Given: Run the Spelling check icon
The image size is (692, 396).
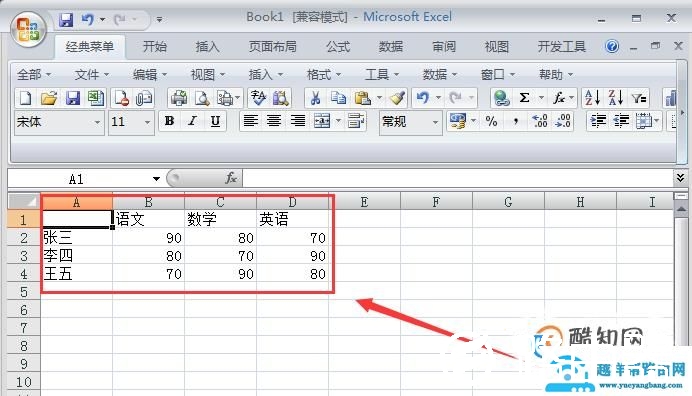Looking at the screenshot, I should coord(258,98).
